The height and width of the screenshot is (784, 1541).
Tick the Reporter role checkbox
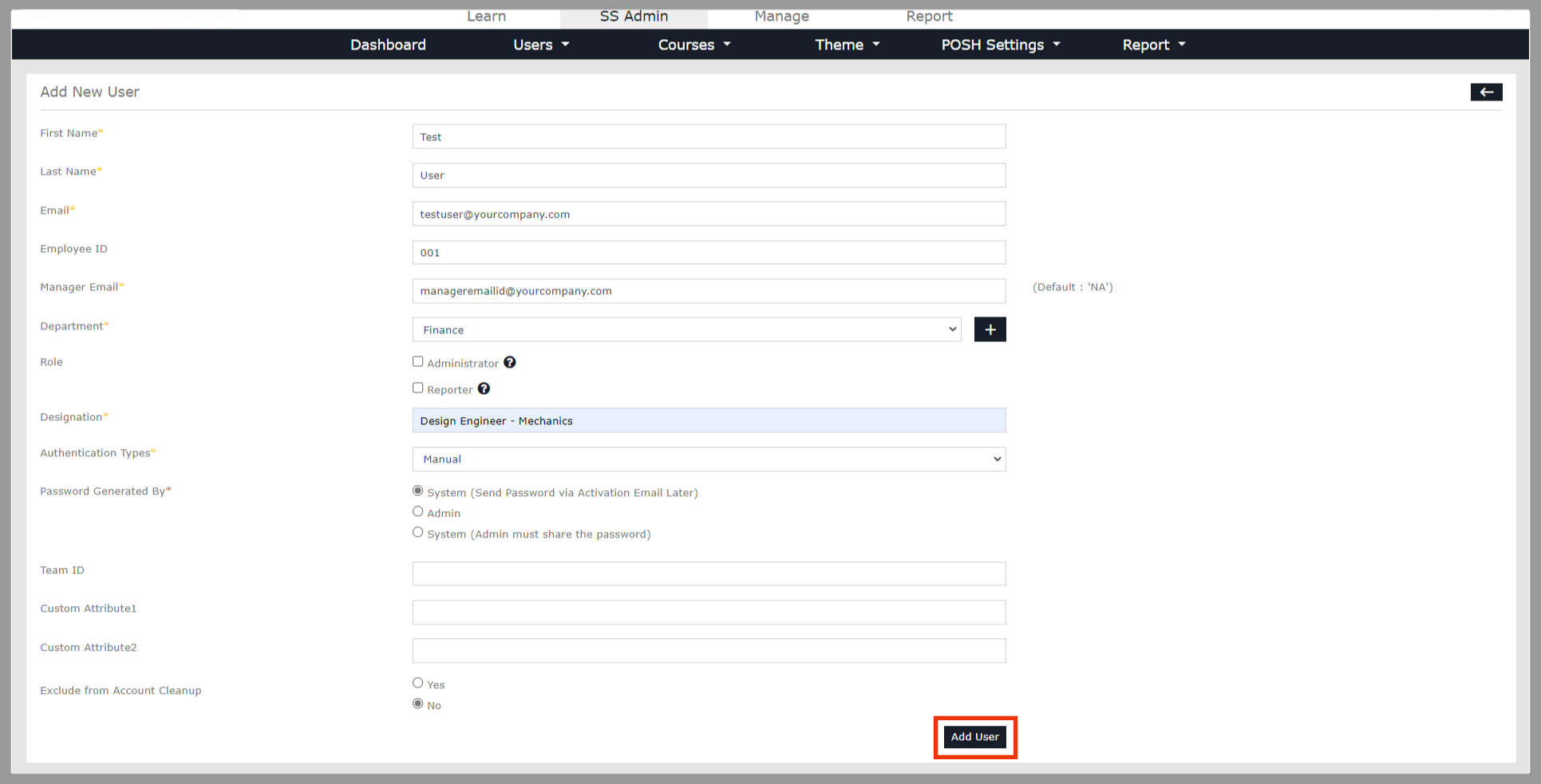[417, 388]
